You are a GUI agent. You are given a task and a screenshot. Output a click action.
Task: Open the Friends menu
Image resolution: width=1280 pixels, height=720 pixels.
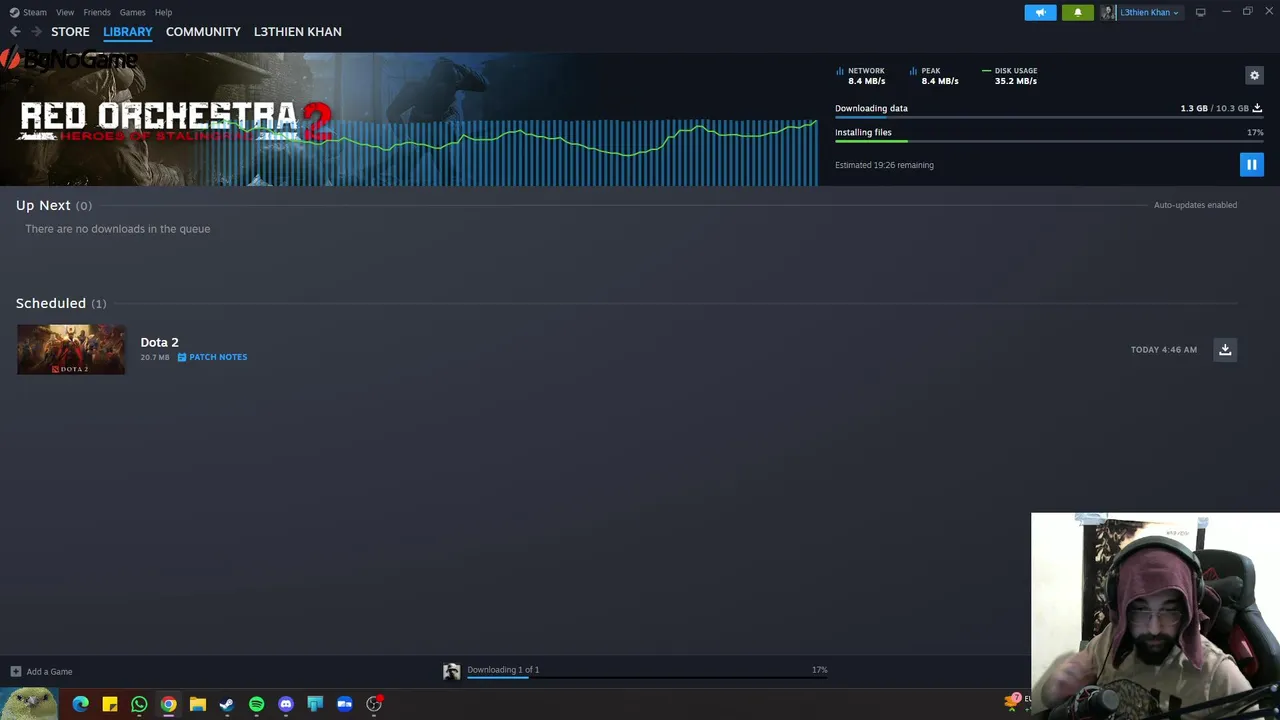pyautogui.click(x=97, y=12)
